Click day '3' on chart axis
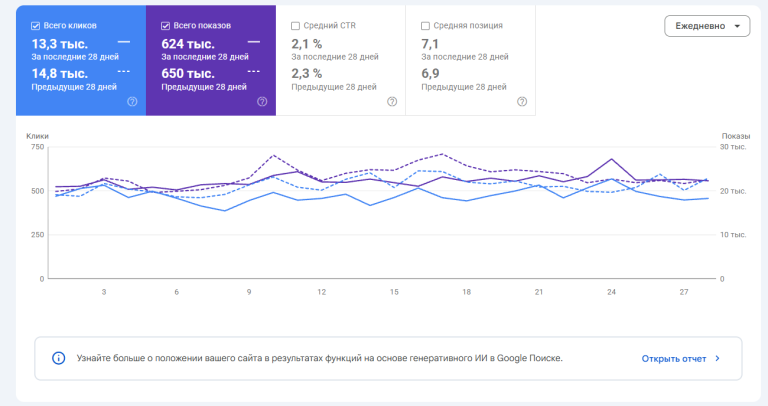The width and height of the screenshot is (768, 406). point(104,292)
